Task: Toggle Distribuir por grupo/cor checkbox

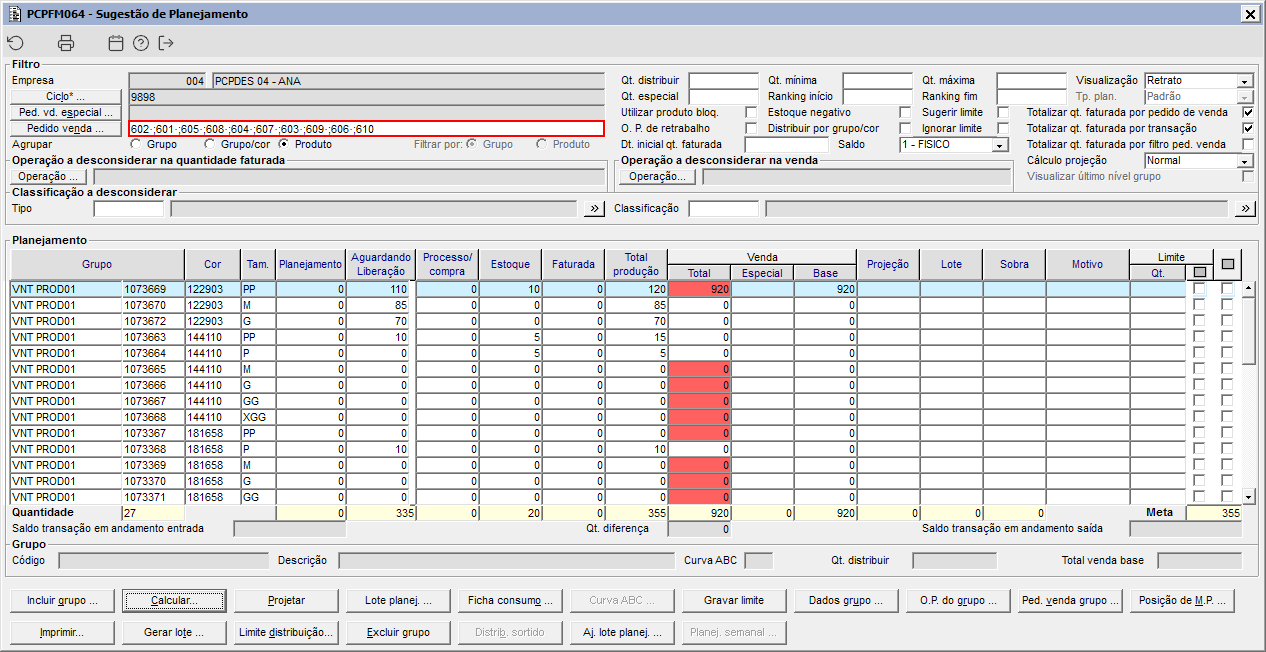Action: [905, 129]
